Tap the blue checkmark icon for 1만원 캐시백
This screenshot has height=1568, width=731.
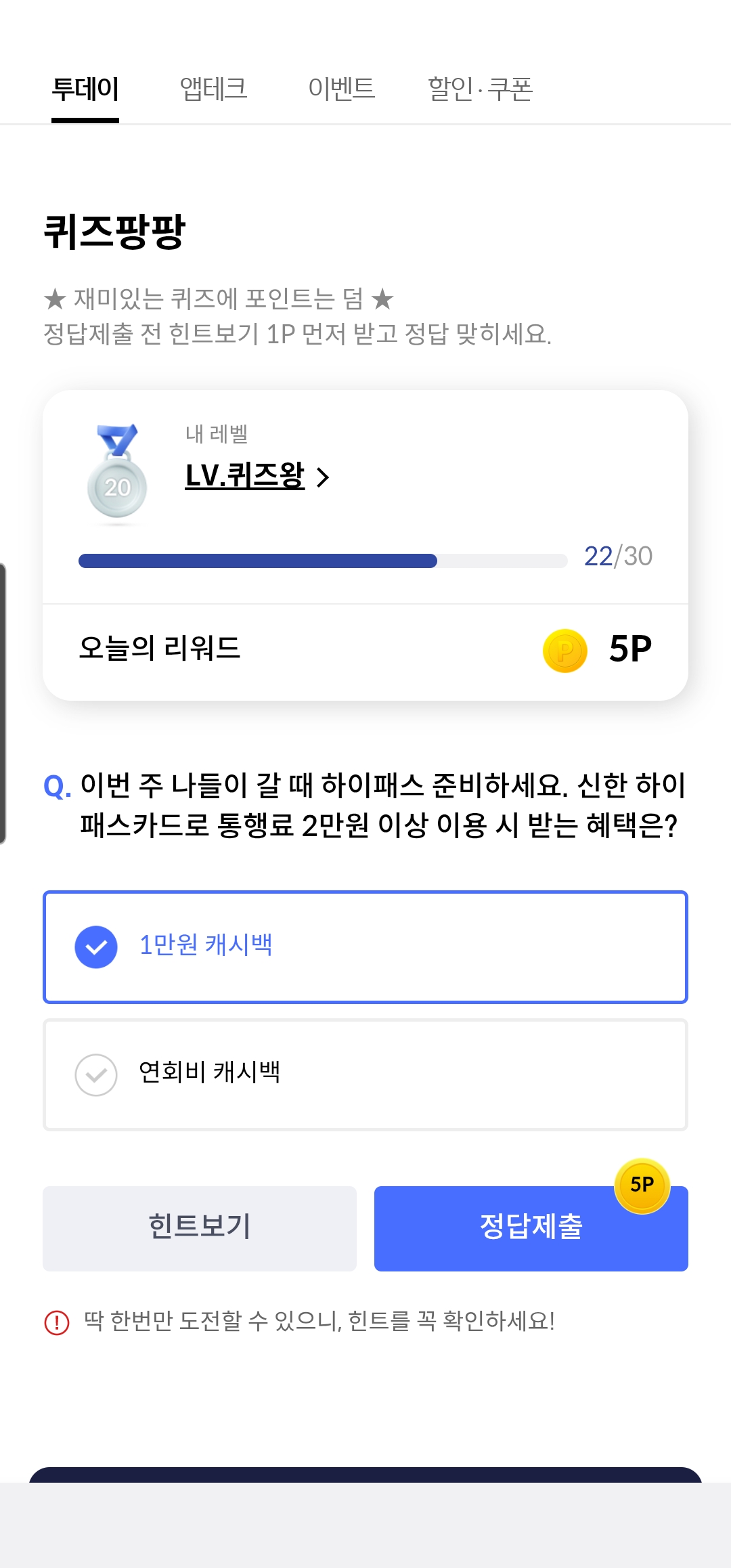(x=96, y=946)
